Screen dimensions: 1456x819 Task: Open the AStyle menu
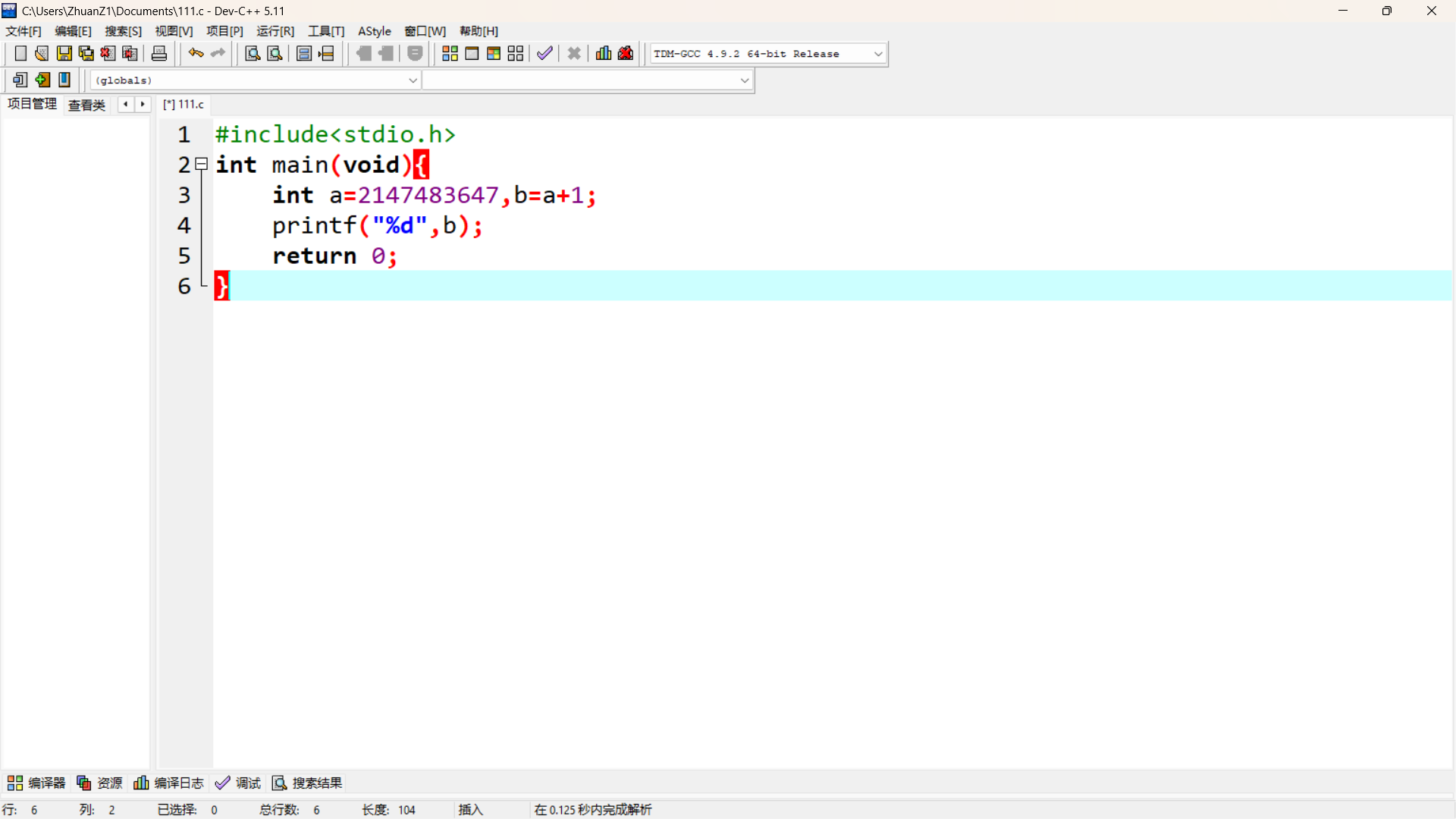(375, 31)
